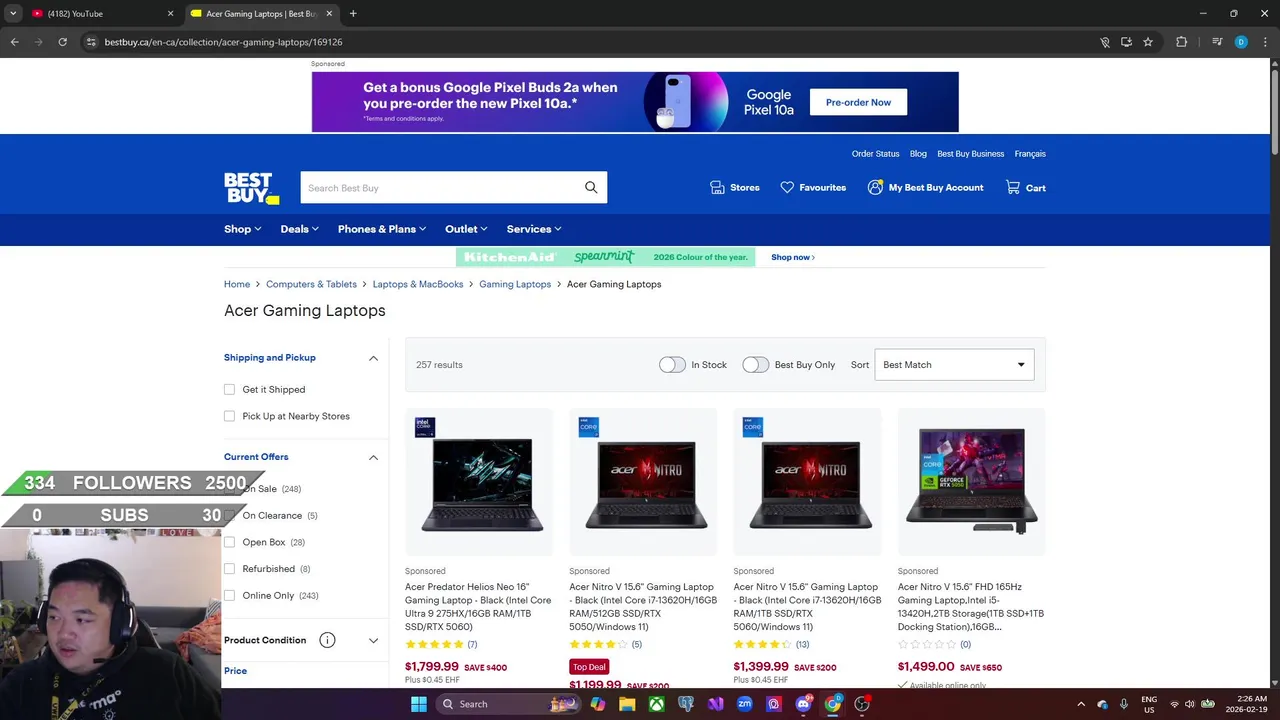Open the Acer Nitro V RTX 5050 docking station thumbnail
This screenshot has height=720, width=1280.
[971, 481]
